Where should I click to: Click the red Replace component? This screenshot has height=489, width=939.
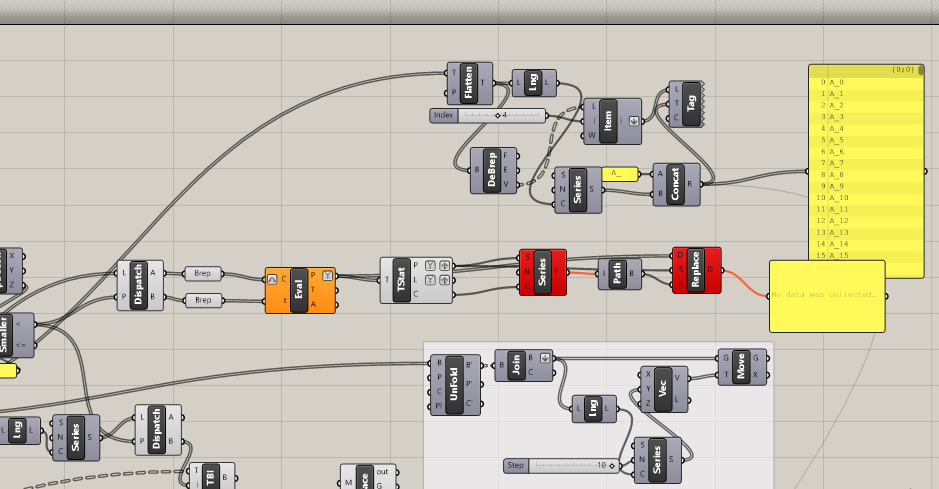(x=696, y=270)
